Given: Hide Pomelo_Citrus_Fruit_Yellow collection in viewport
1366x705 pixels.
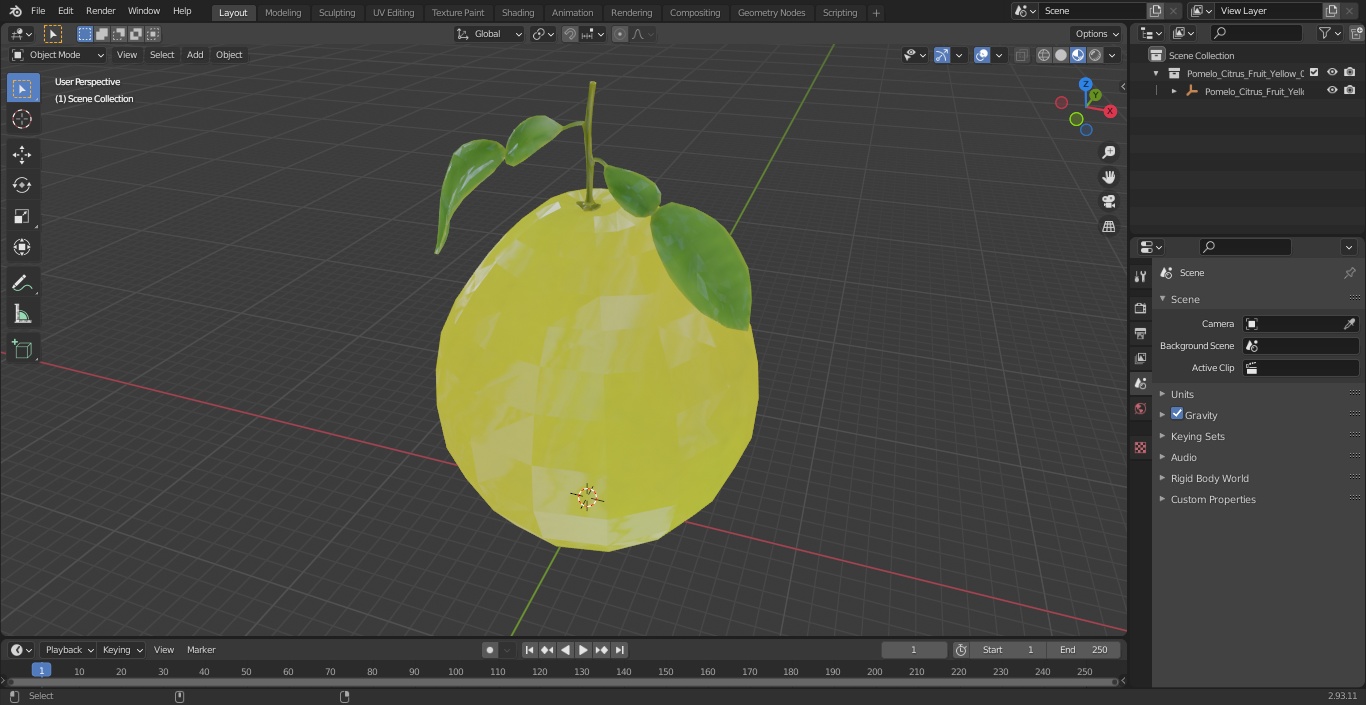Looking at the screenshot, I should [1332, 72].
